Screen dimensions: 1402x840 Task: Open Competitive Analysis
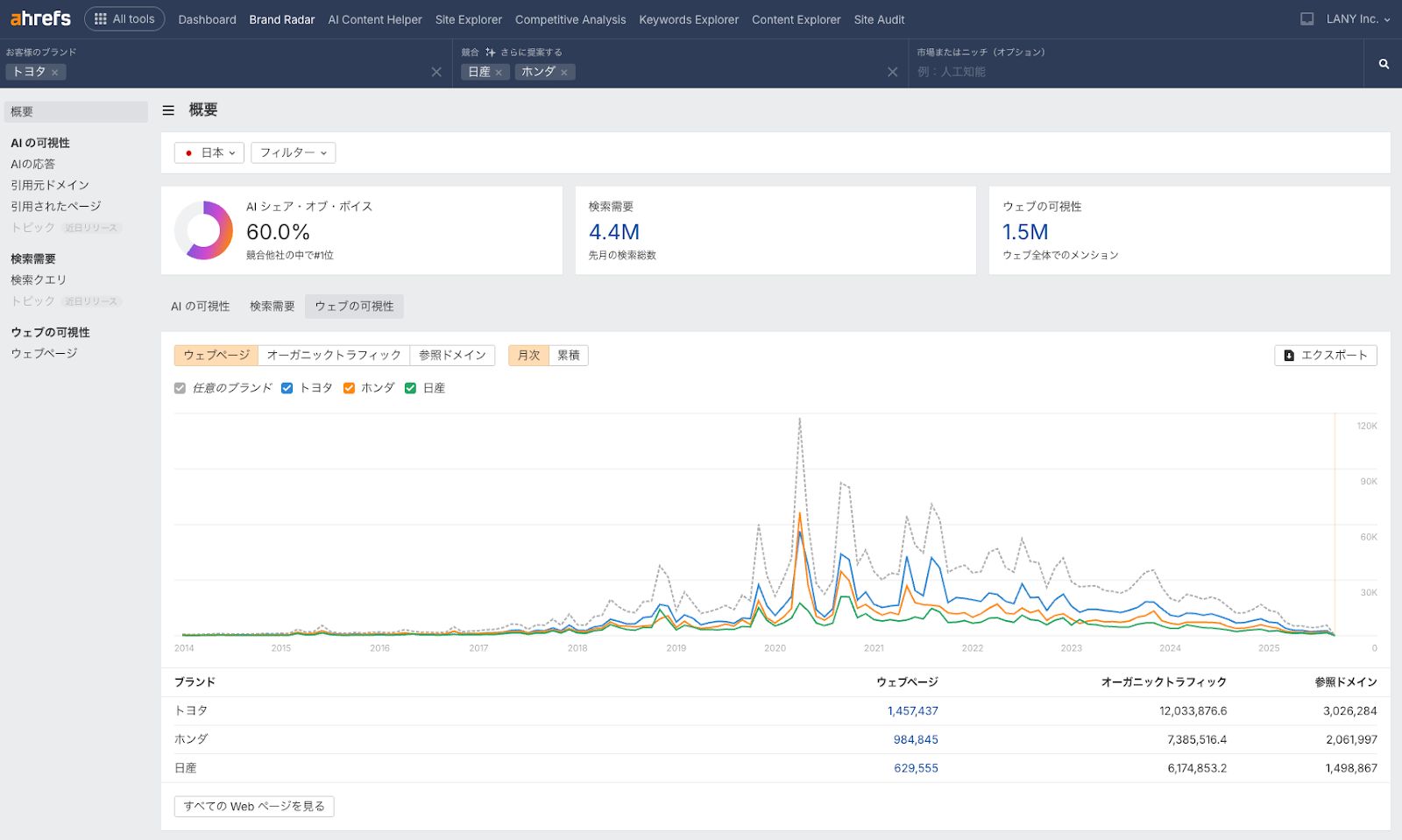pyautogui.click(x=570, y=19)
